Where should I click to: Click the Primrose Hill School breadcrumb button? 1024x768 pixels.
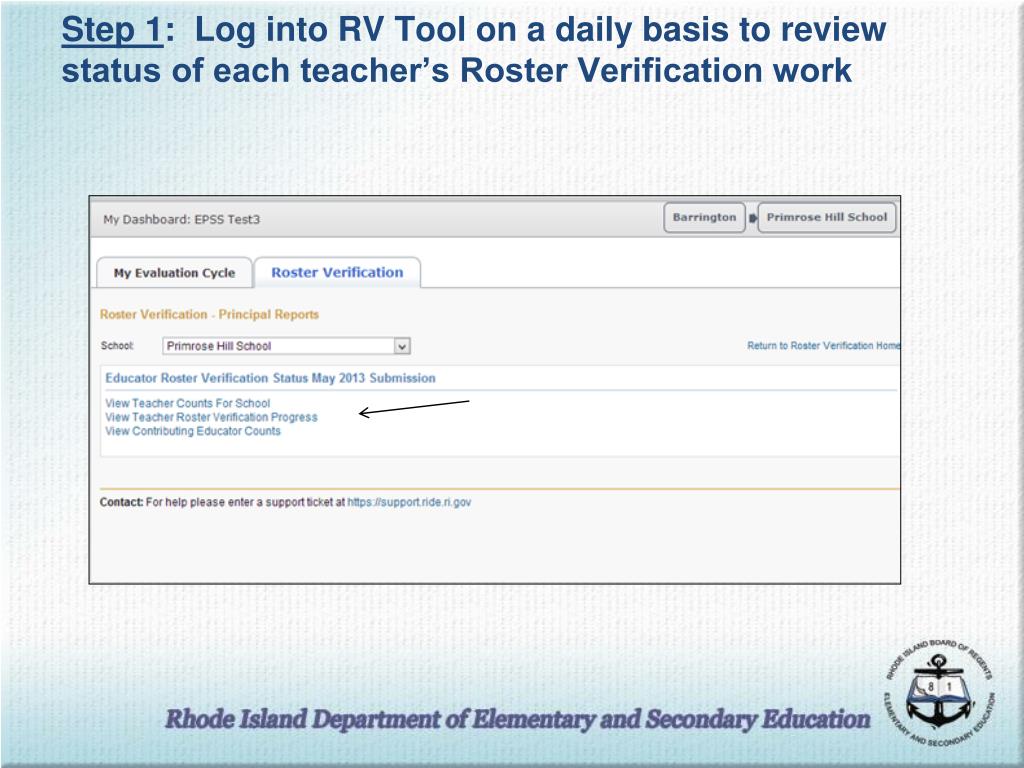point(826,217)
